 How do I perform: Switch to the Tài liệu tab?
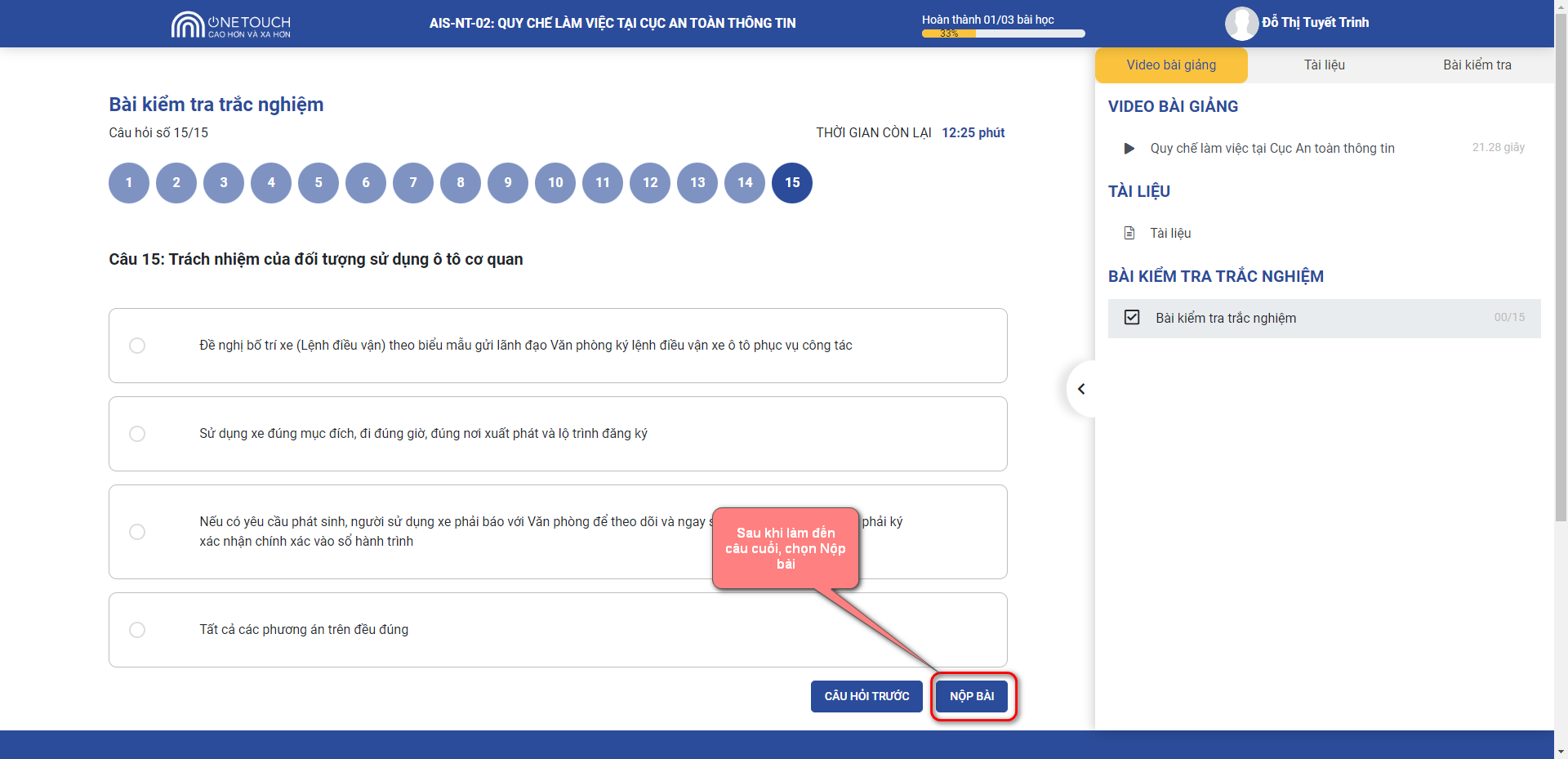(1324, 65)
